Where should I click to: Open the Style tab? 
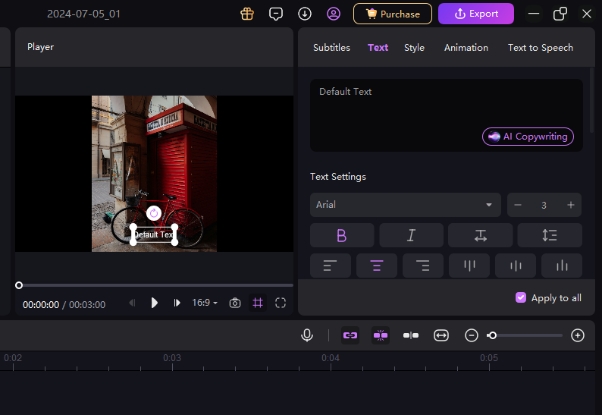click(x=414, y=48)
